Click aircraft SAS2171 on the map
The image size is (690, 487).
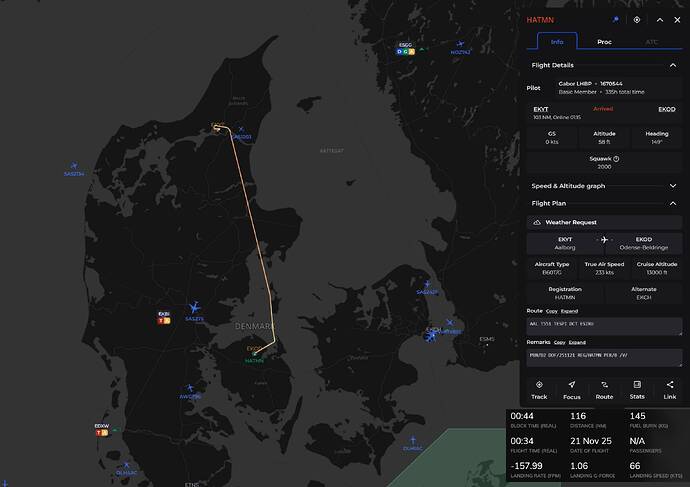(194, 307)
